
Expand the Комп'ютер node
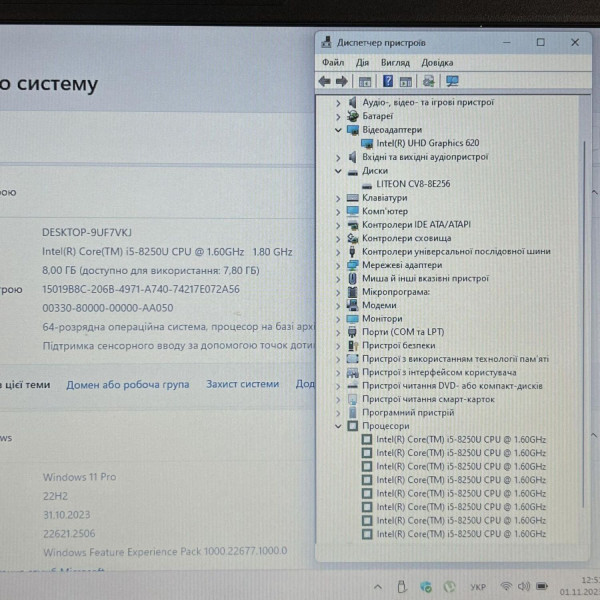(338, 212)
